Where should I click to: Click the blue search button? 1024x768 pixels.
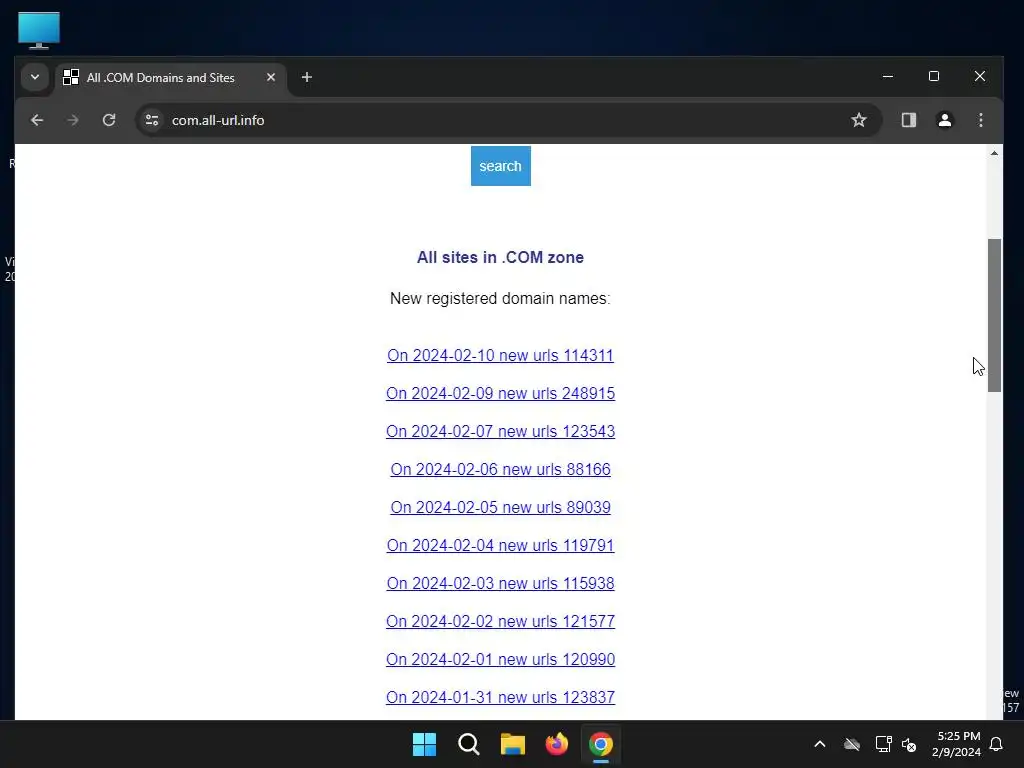[x=501, y=166]
